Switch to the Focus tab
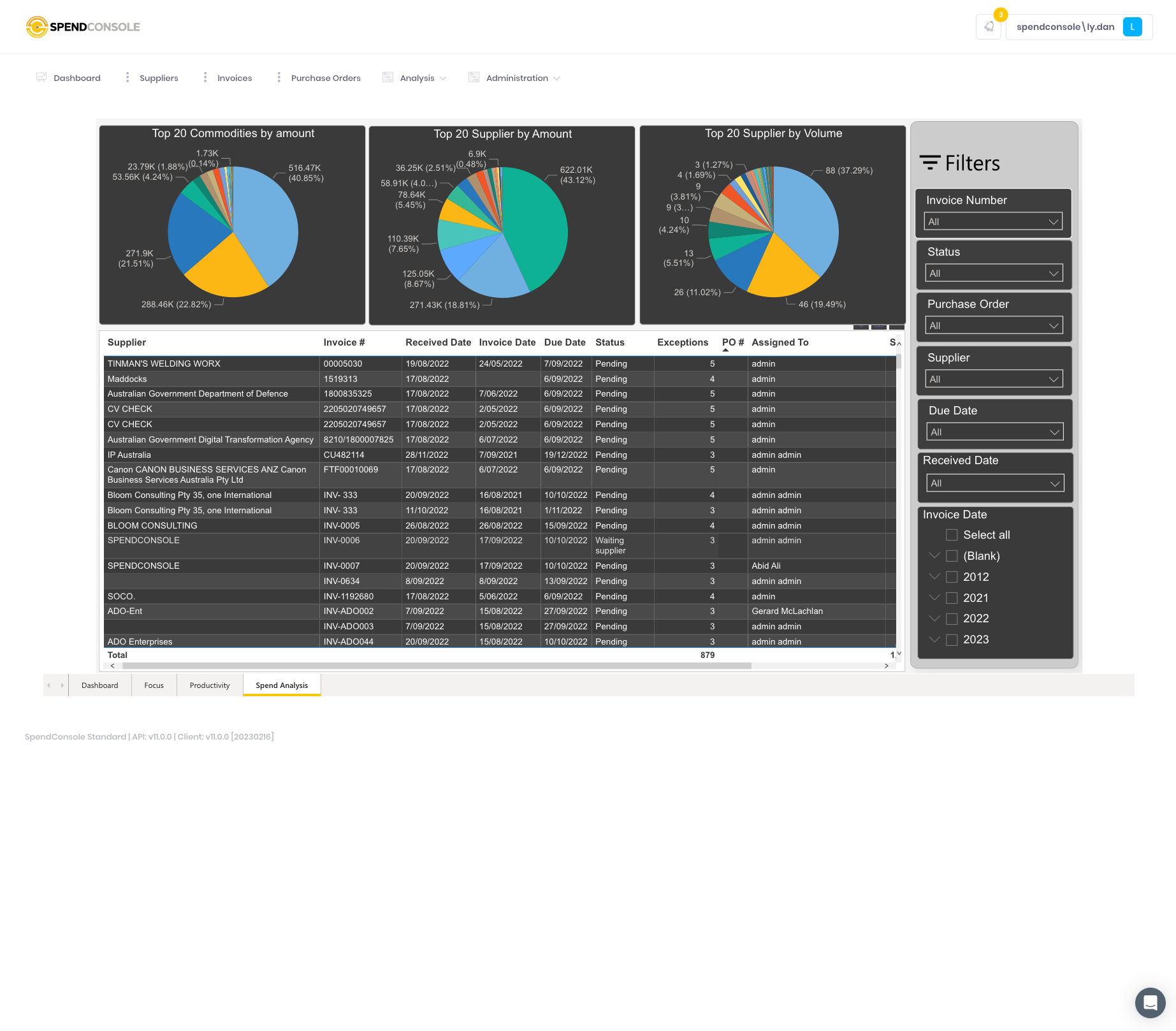 [154, 685]
